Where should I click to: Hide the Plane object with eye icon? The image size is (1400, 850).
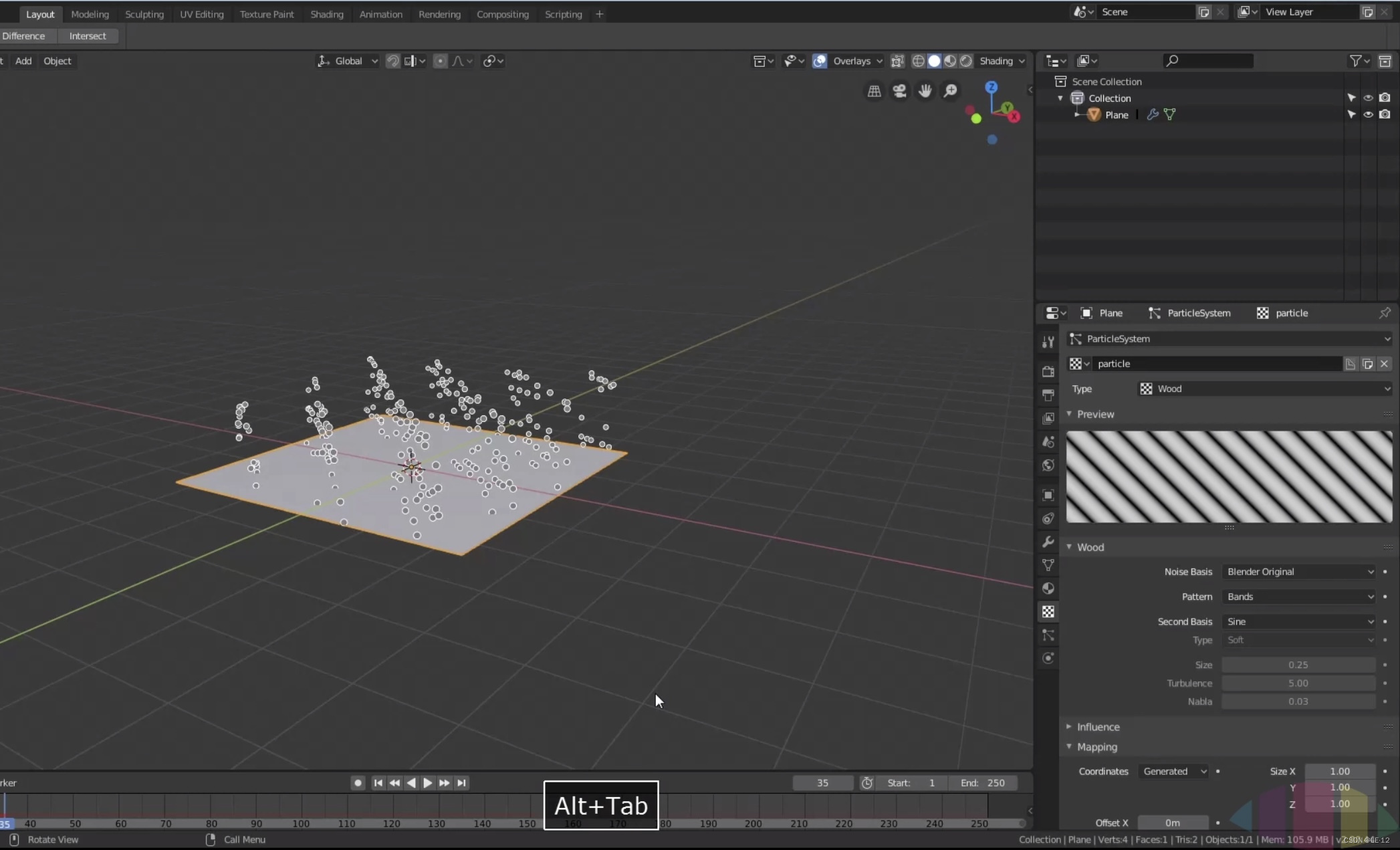pos(1368,114)
